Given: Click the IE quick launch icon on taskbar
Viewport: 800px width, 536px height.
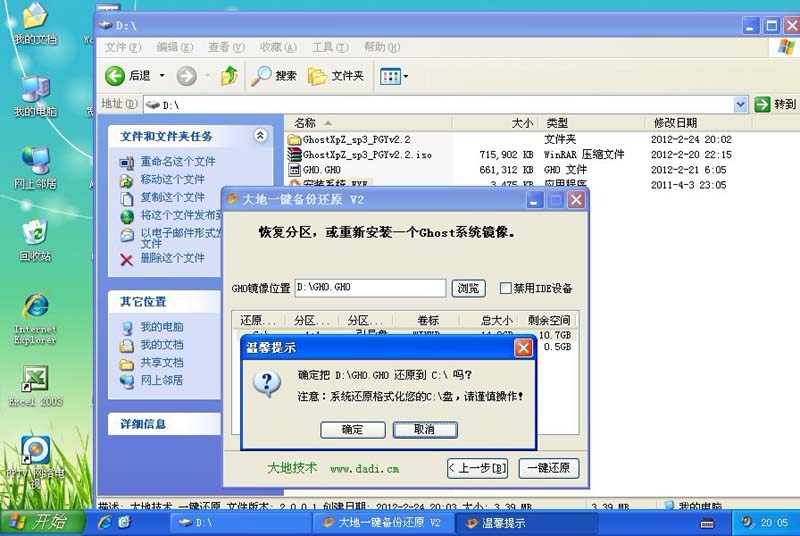Looking at the screenshot, I should coord(105,522).
